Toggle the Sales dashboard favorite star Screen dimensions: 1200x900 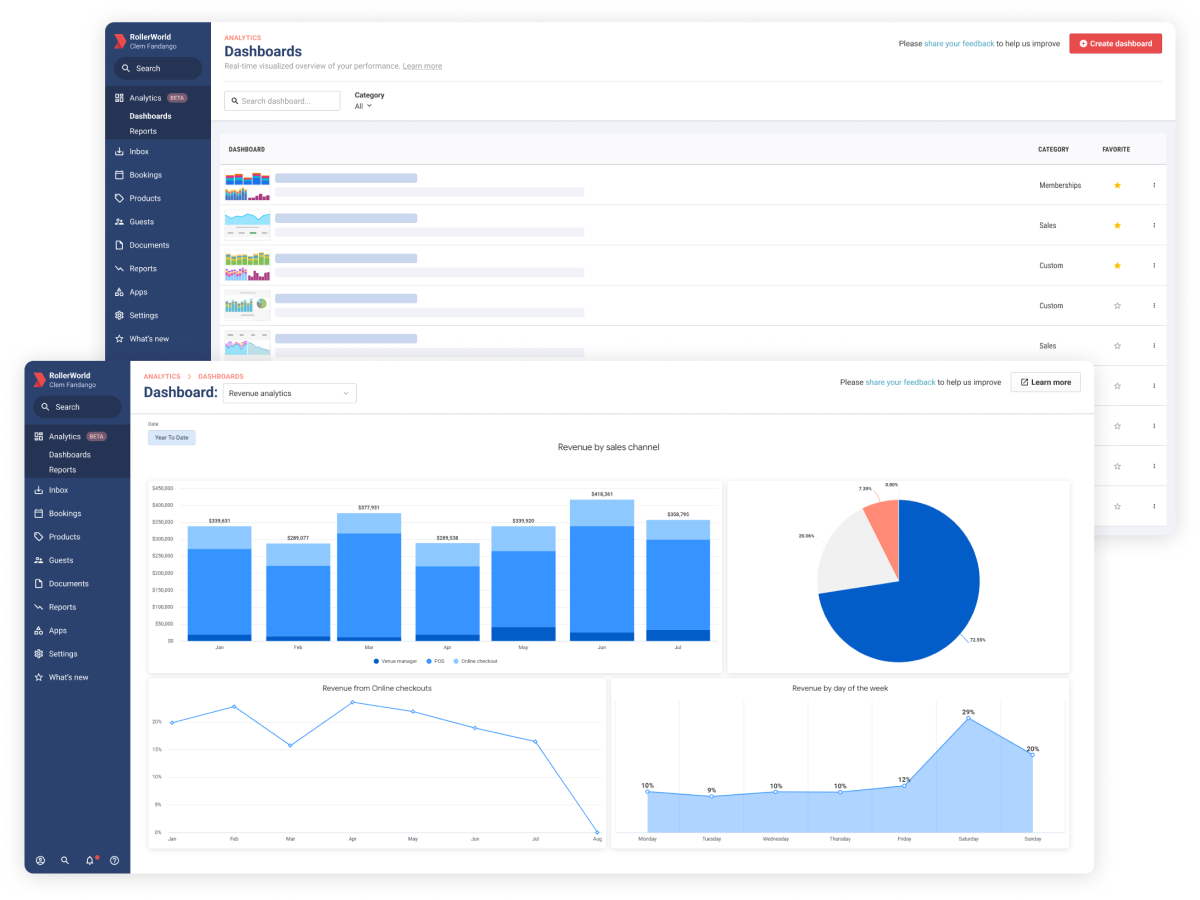click(1117, 225)
